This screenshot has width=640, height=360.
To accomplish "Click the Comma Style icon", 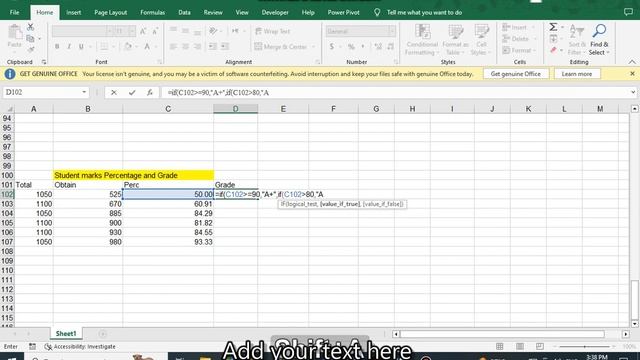I will (x=362, y=47).
